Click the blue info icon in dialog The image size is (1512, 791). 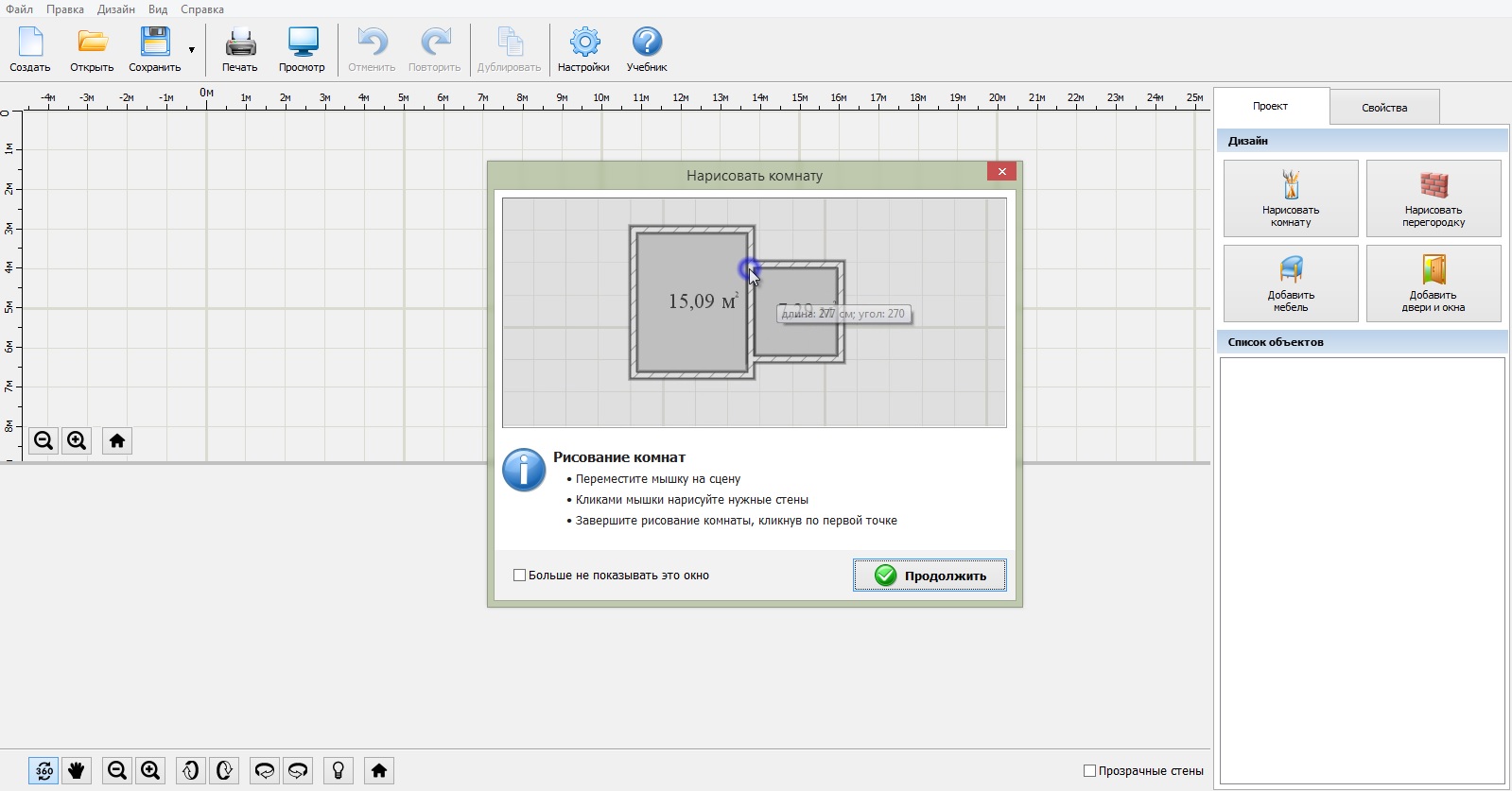tap(524, 470)
